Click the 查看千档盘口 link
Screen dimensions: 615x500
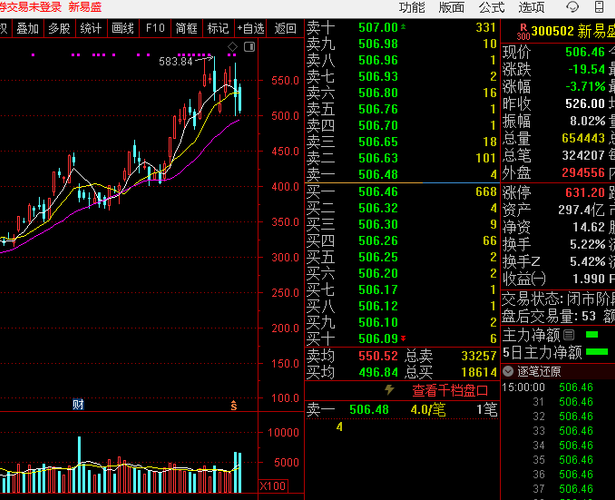(x=450, y=390)
